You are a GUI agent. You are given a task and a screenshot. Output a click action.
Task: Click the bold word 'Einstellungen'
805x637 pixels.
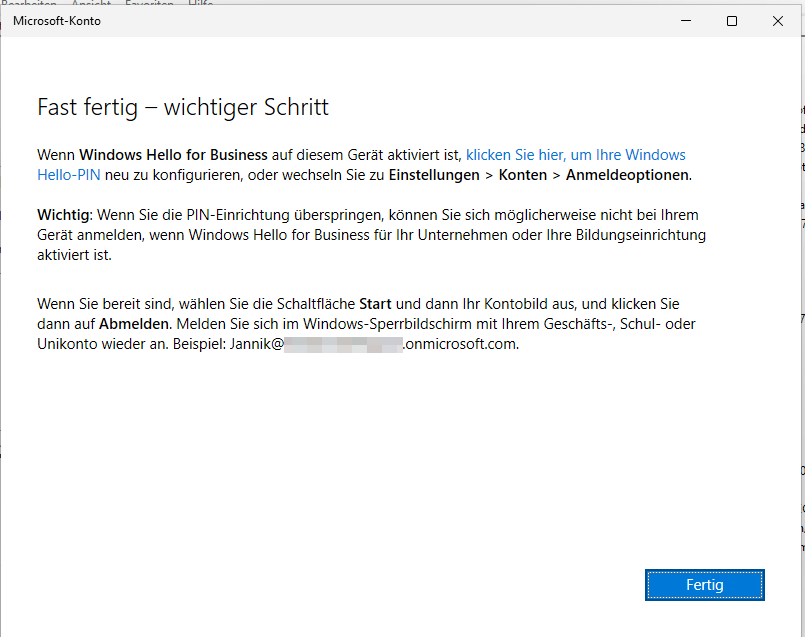coord(434,175)
